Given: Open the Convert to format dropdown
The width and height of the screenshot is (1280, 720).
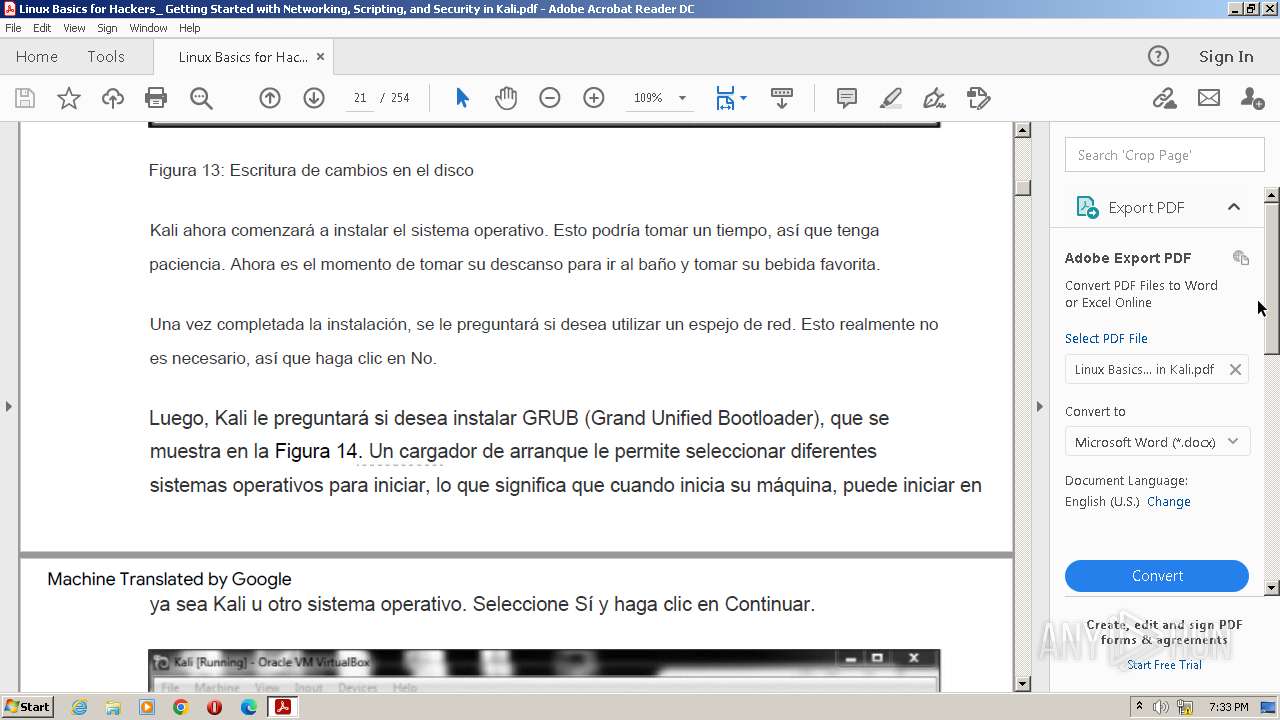Looking at the screenshot, I should pyautogui.click(x=1157, y=442).
